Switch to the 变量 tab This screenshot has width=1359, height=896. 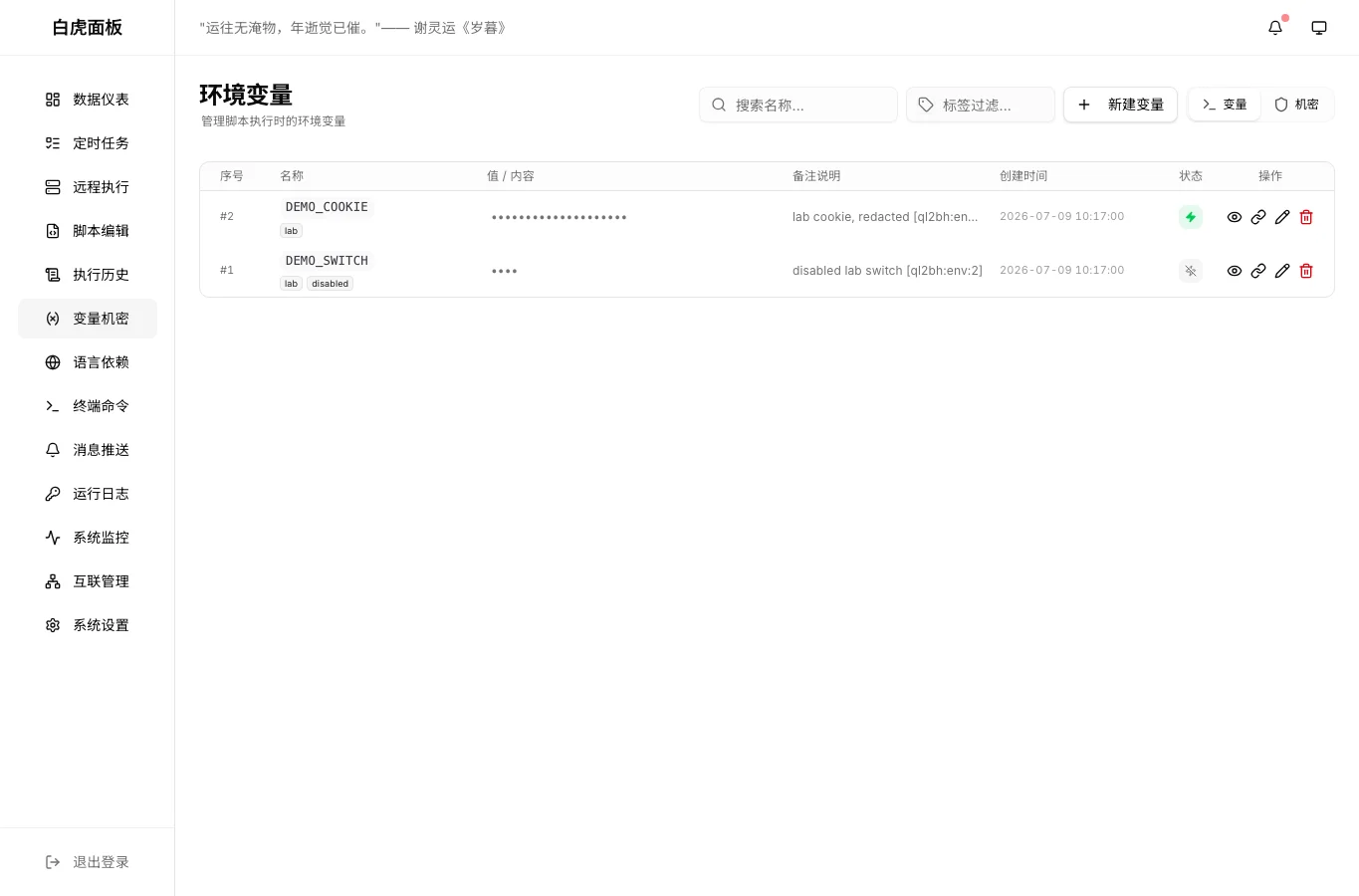(x=1225, y=105)
